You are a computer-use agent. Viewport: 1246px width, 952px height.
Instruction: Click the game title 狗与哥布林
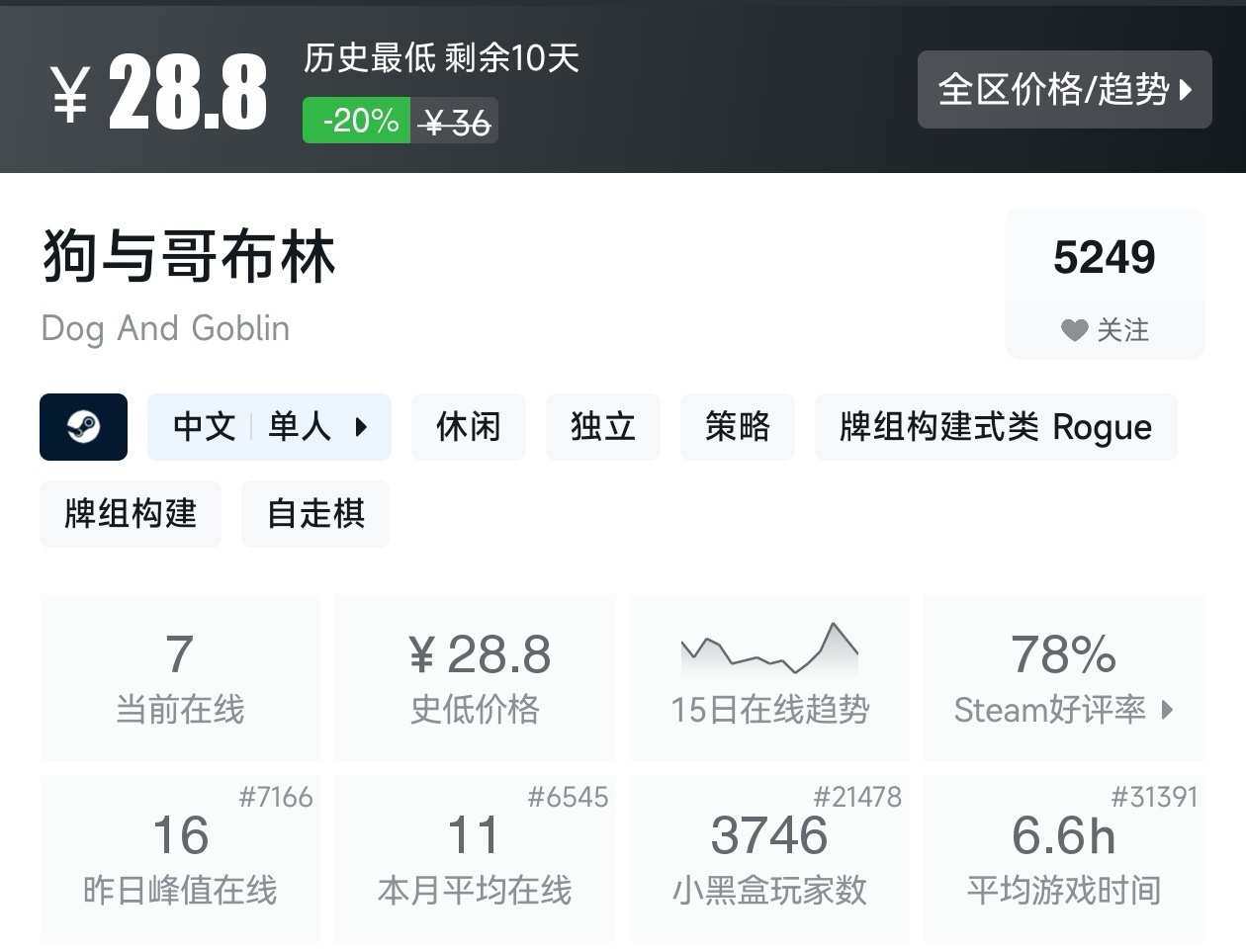(189, 256)
